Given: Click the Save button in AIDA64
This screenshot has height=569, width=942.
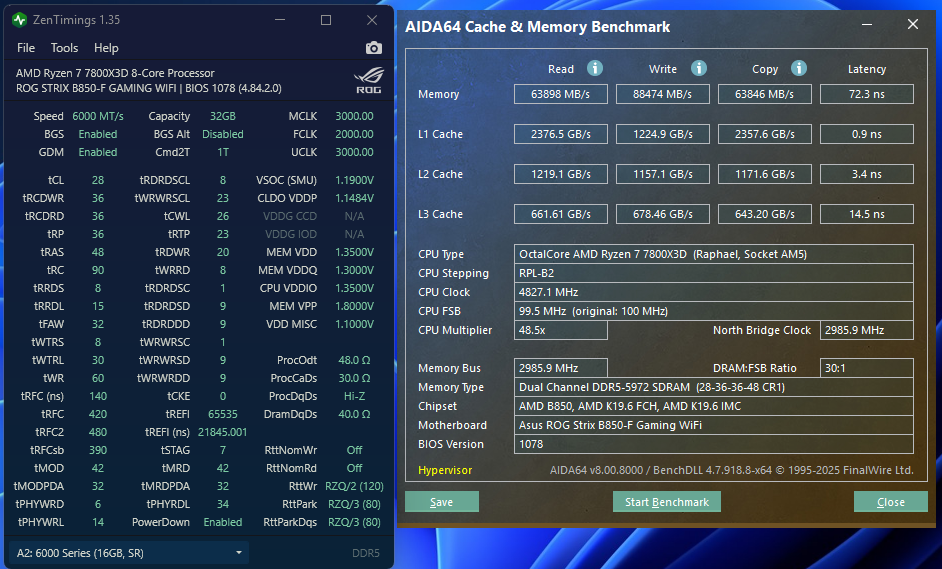Looking at the screenshot, I should (x=442, y=502).
